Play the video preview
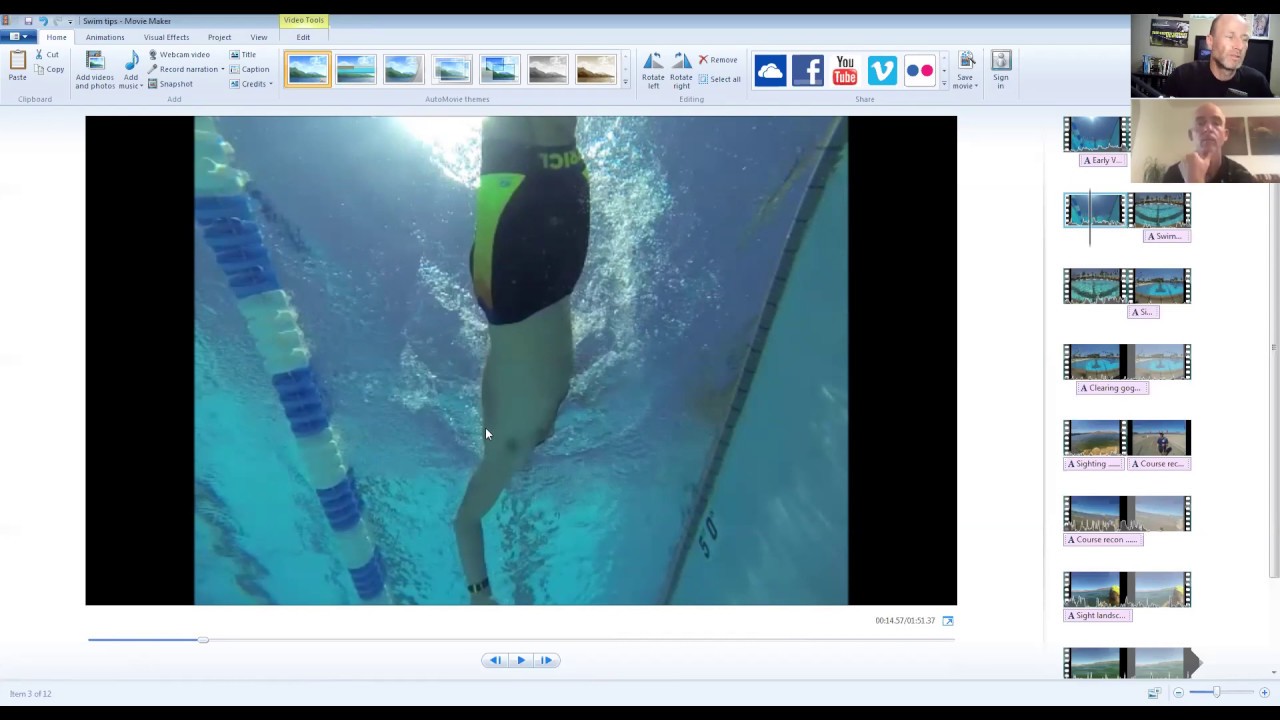Viewport: 1280px width, 720px height. 521,660
